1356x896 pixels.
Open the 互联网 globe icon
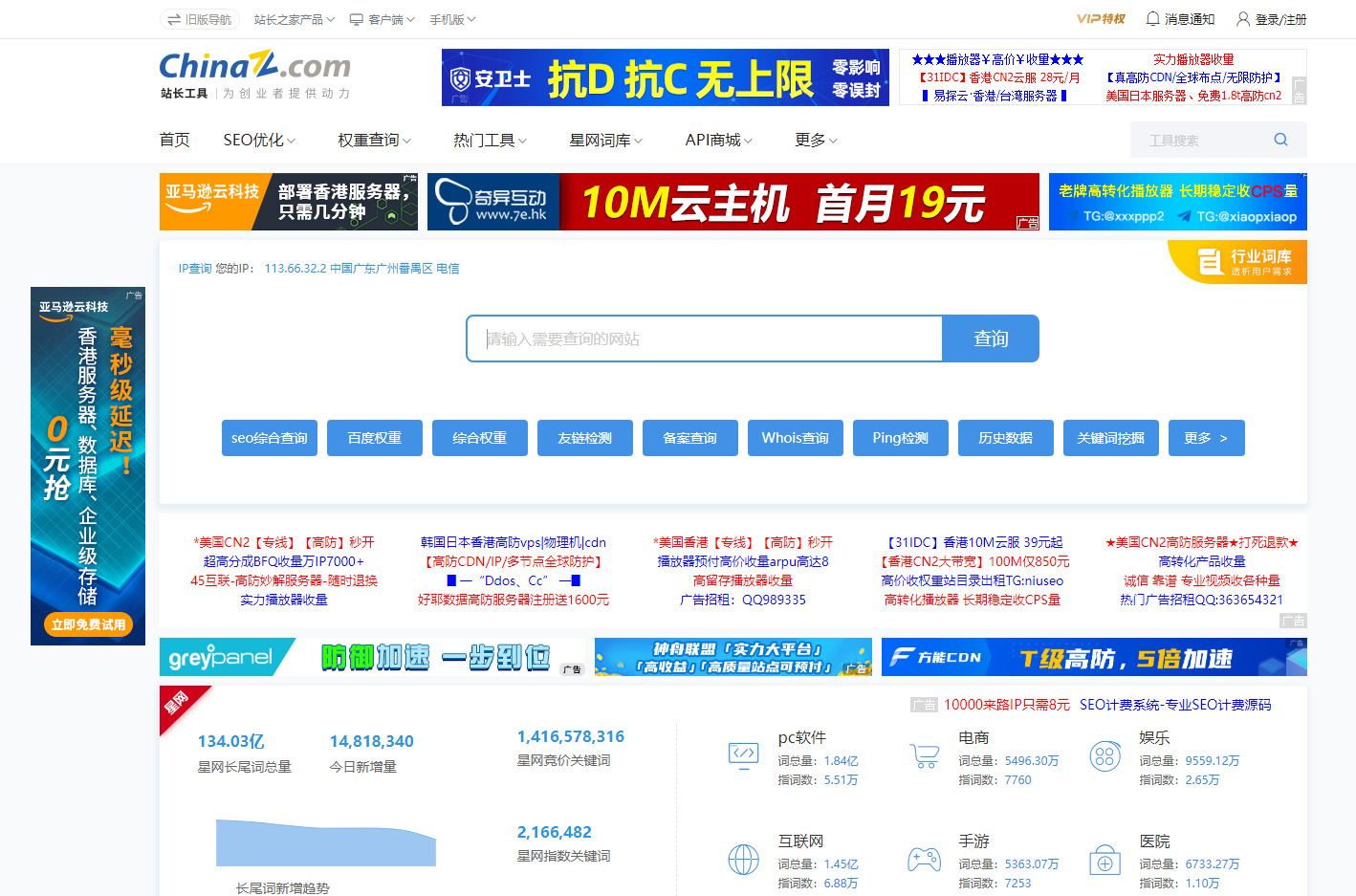coord(743,860)
